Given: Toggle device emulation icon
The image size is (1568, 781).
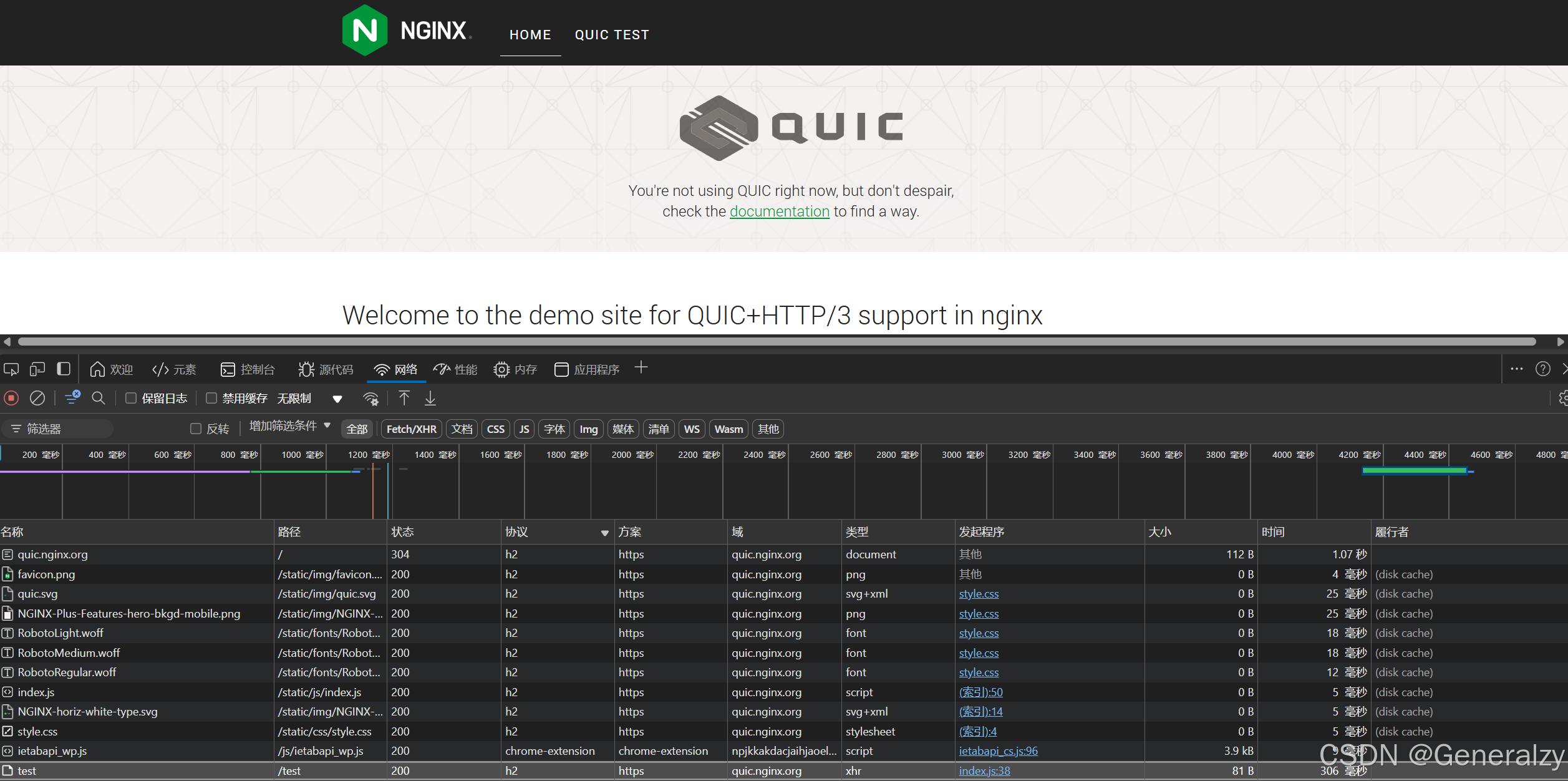Looking at the screenshot, I should coord(37,369).
